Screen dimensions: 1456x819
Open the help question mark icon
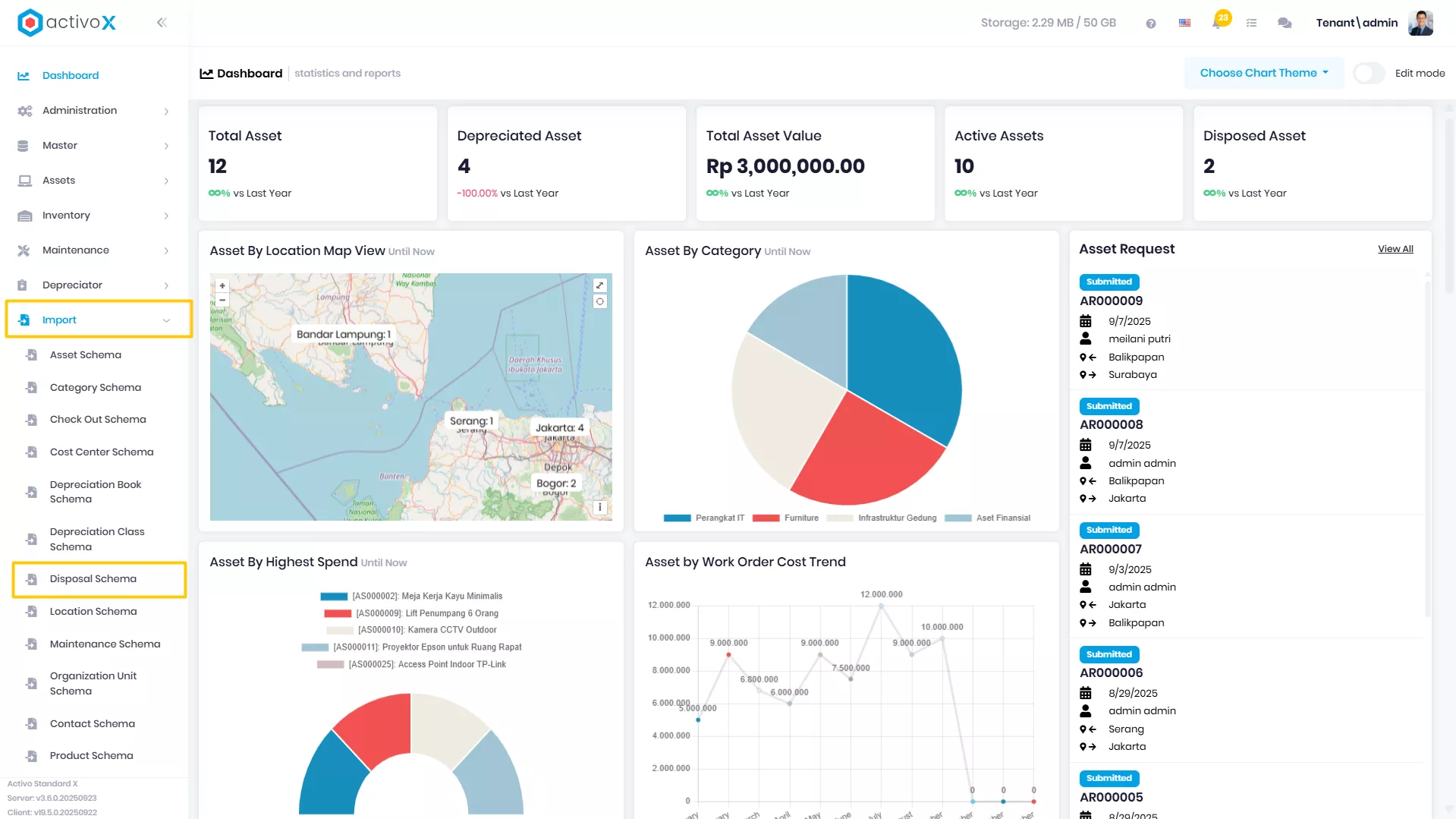pyautogui.click(x=1151, y=24)
